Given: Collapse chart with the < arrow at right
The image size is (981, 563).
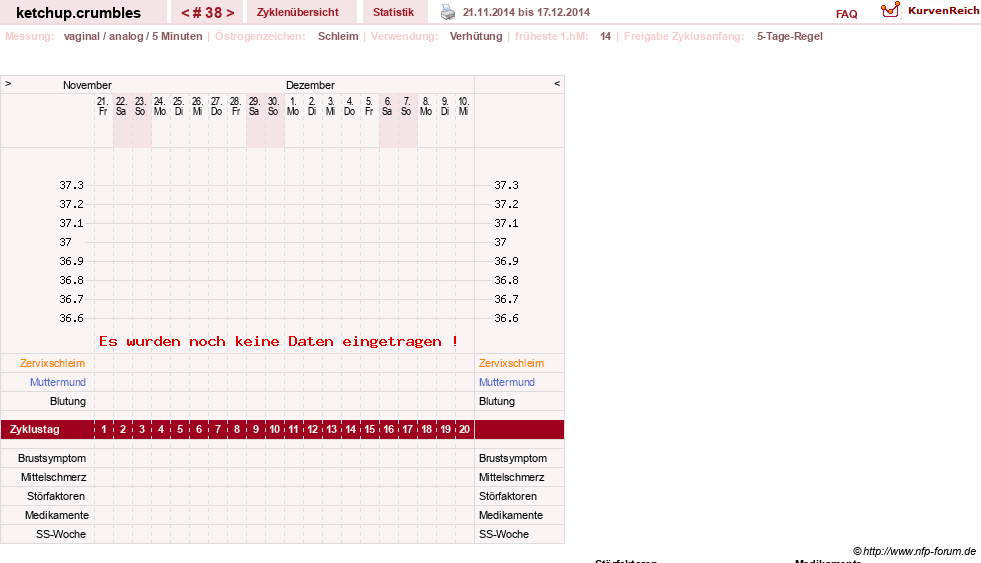Looking at the screenshot, I should 557,83.
